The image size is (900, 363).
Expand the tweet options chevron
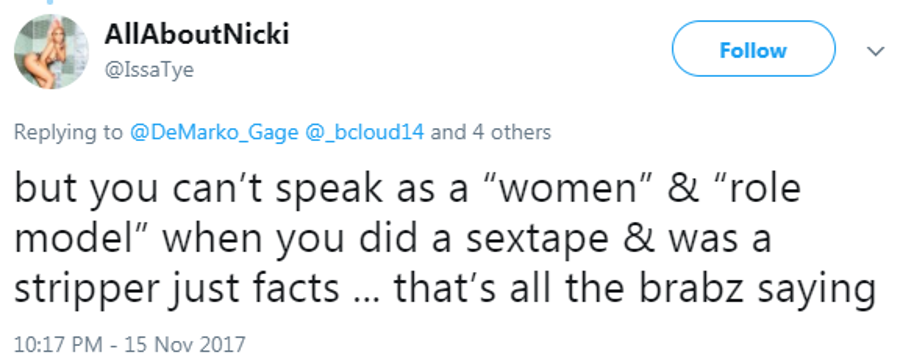tap(875, 52)
